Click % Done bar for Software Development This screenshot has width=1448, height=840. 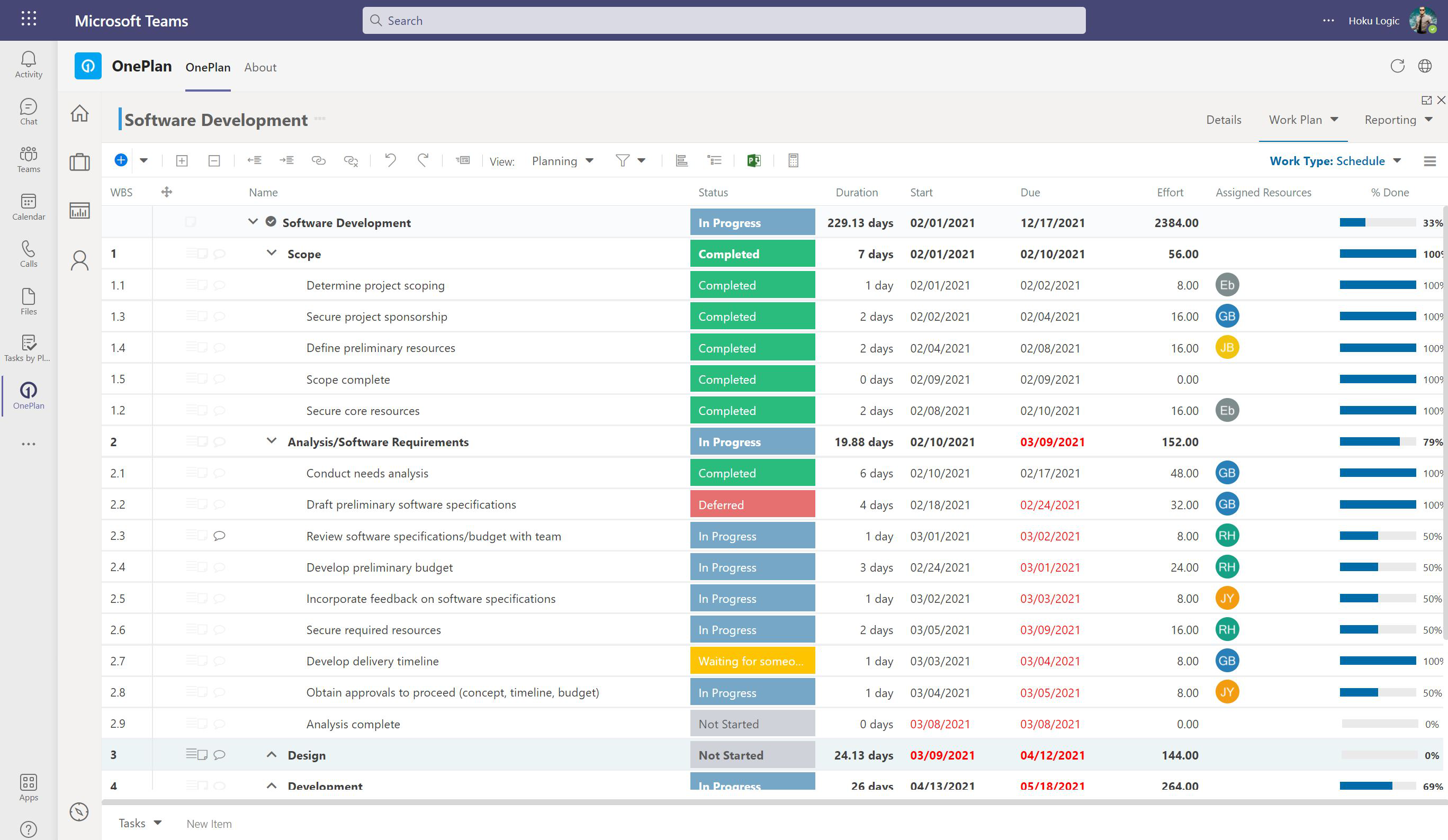pos(1378,222)
